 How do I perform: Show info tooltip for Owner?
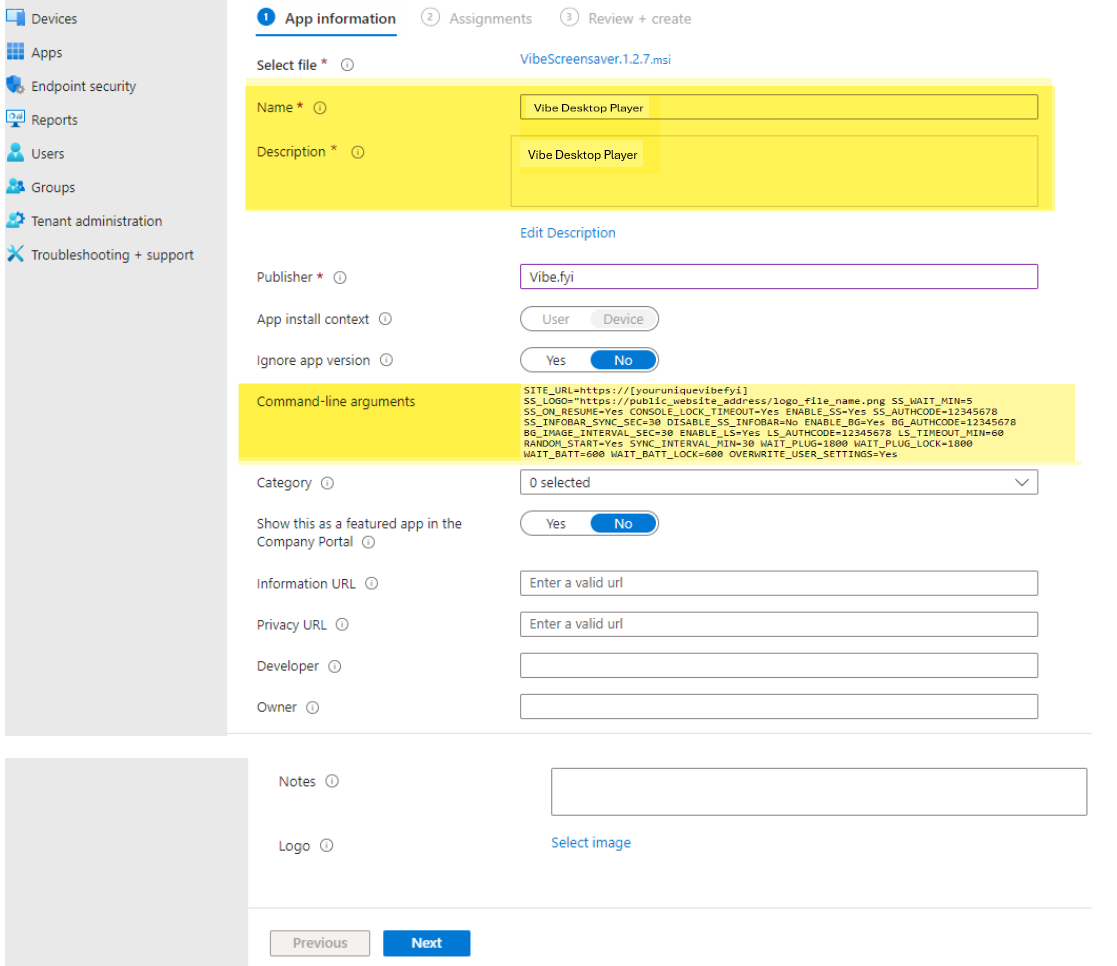312,707
